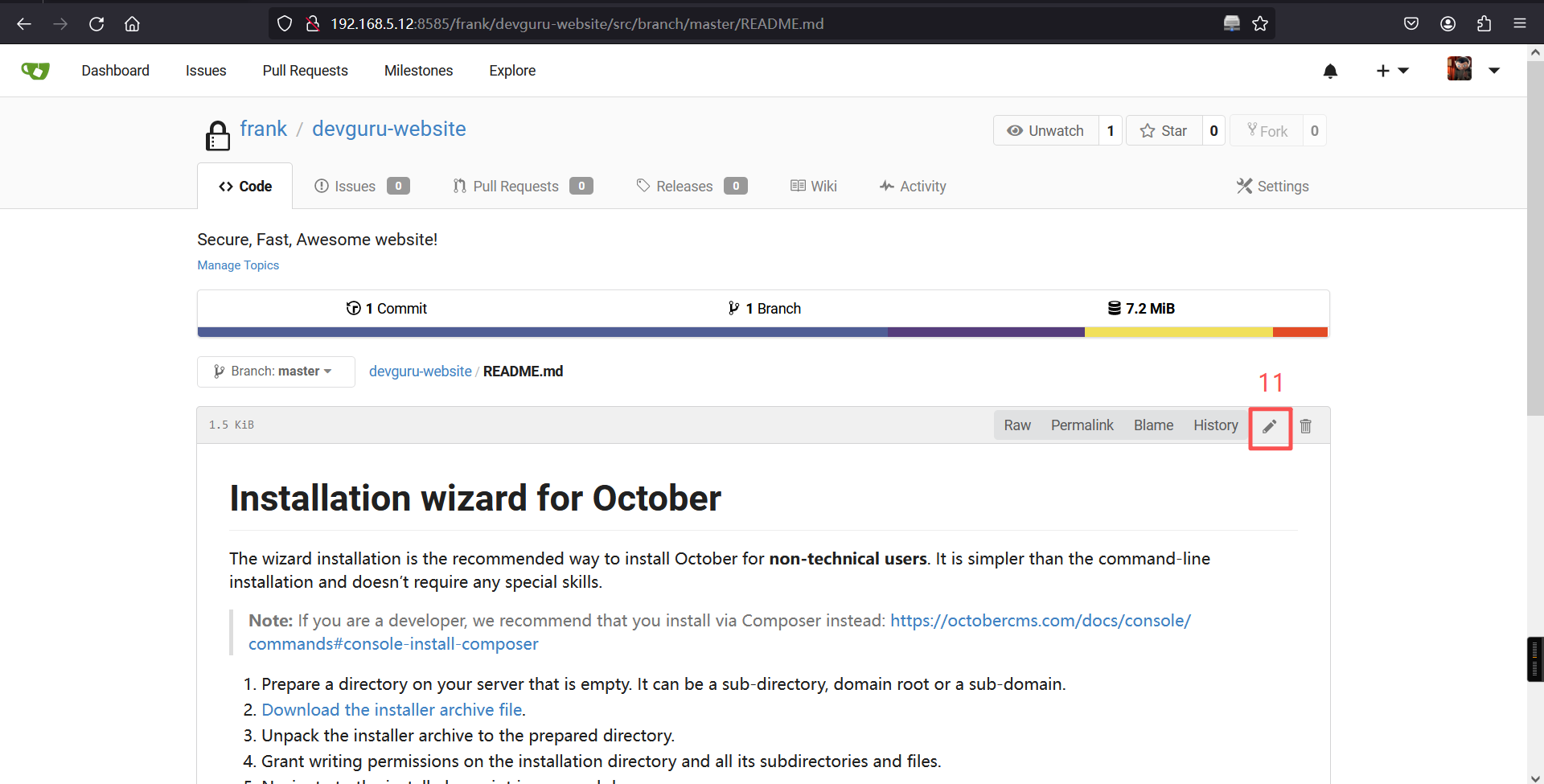Image resolution: width=1544 pixels, height=784 pixels.
Task: Unwatch the repository
Action: click(x=1046, y=130)
